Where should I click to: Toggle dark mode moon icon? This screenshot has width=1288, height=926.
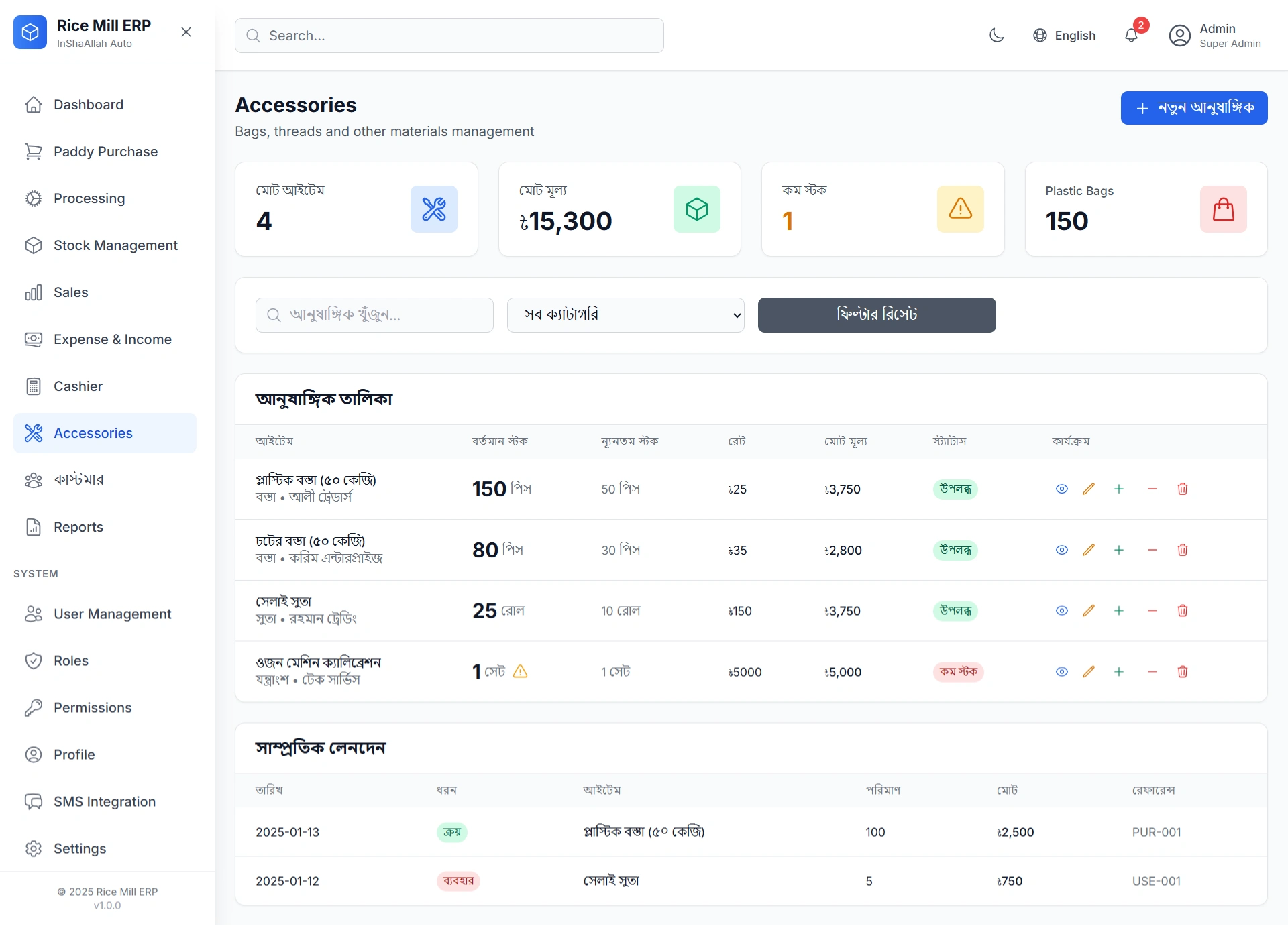click(997, 36)
